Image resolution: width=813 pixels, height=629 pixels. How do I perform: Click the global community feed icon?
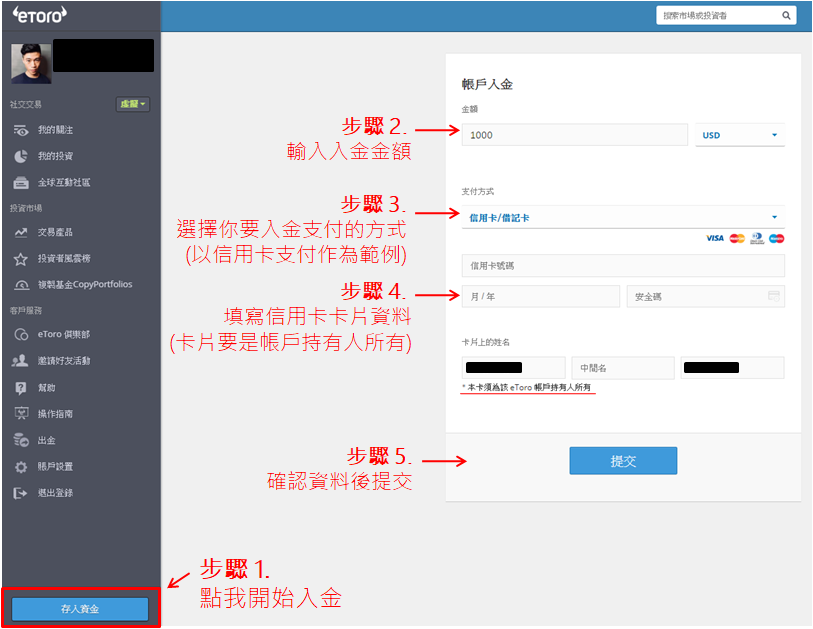(x=21, y=183)
